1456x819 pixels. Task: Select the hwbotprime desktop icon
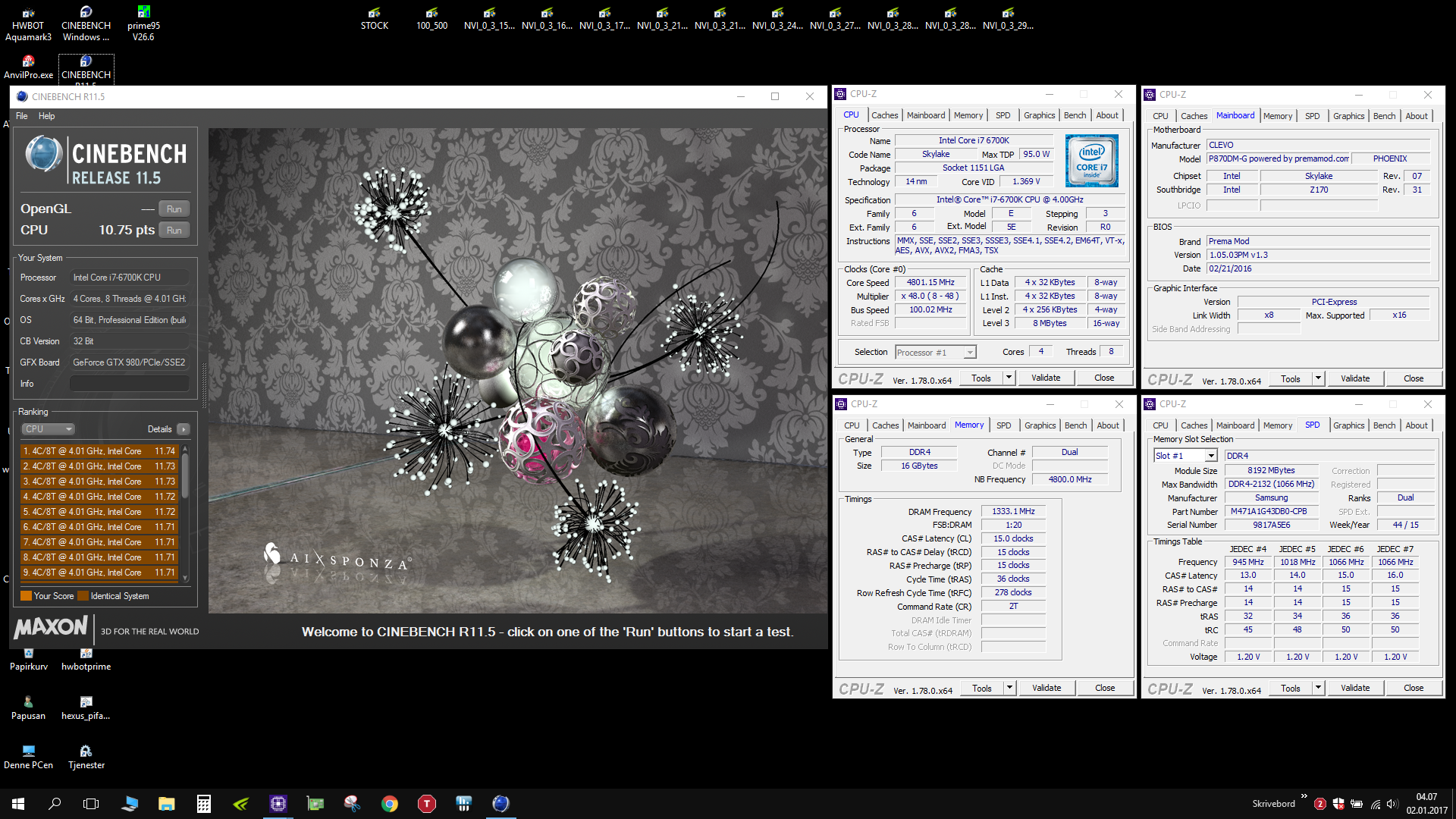(x=86, y=659)
